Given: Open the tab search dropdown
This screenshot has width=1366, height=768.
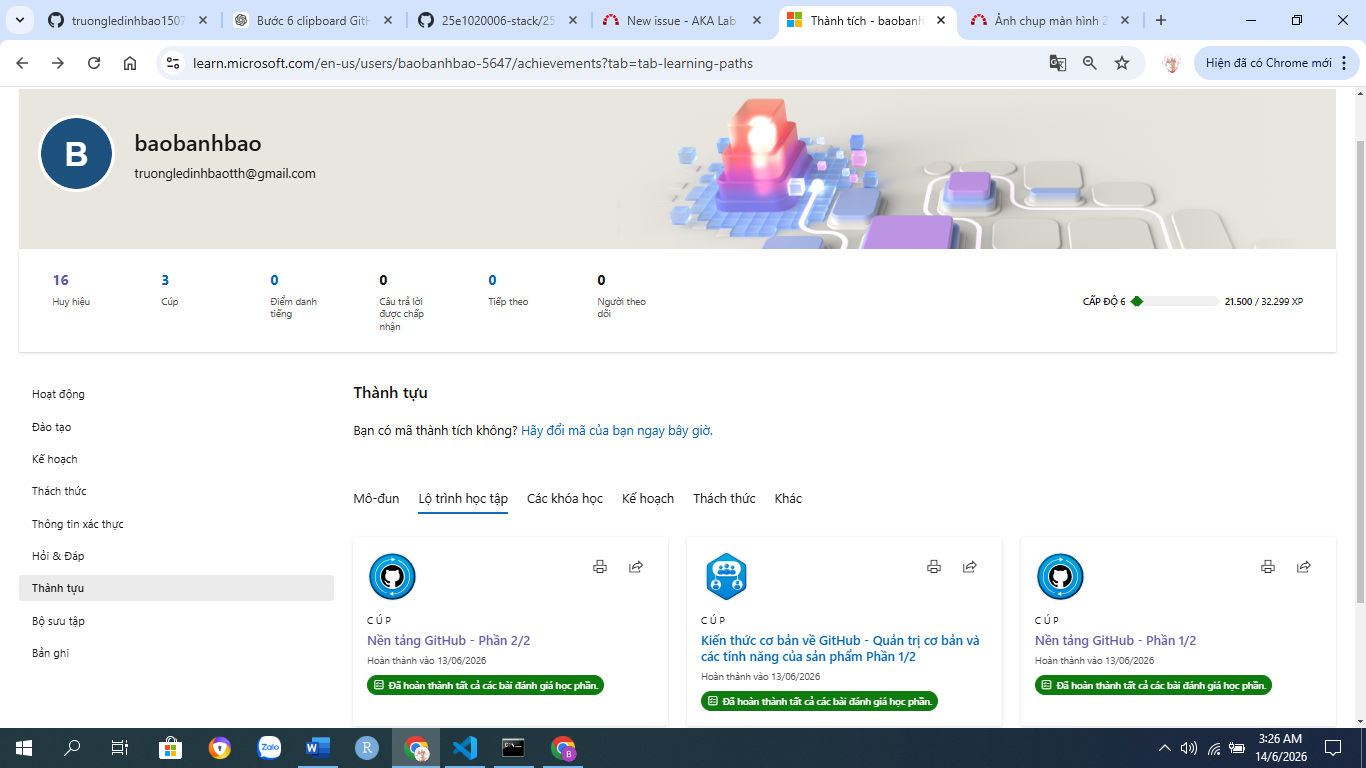Looking at the screenshot, I should click(22, 20).
